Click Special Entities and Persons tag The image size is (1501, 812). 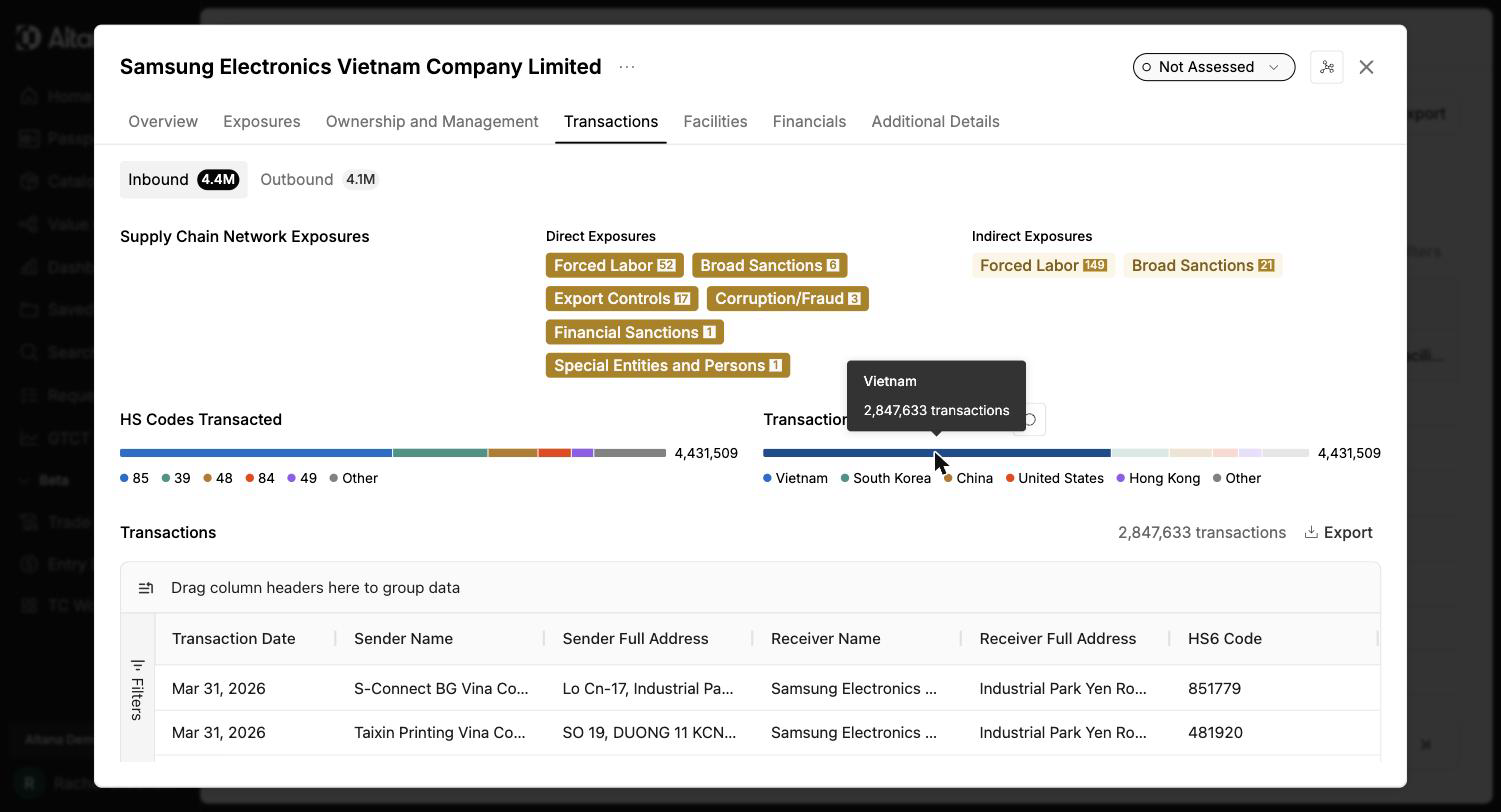pyautogui.click(x=668, y=365)
